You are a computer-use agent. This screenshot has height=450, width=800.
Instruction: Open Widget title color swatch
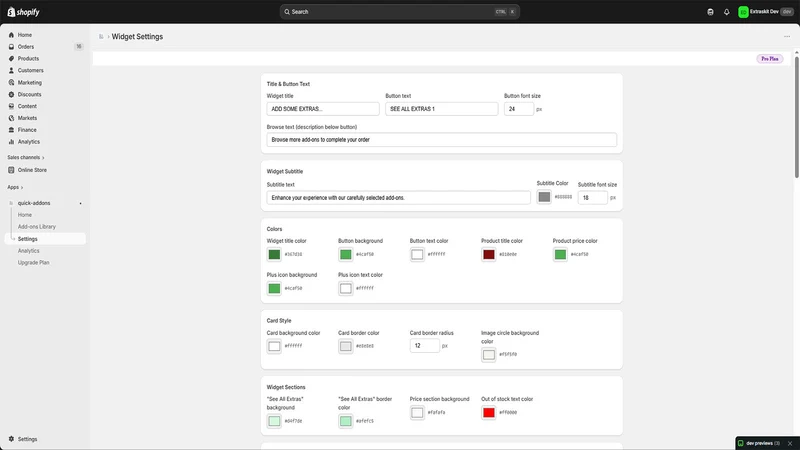(274, 254)
